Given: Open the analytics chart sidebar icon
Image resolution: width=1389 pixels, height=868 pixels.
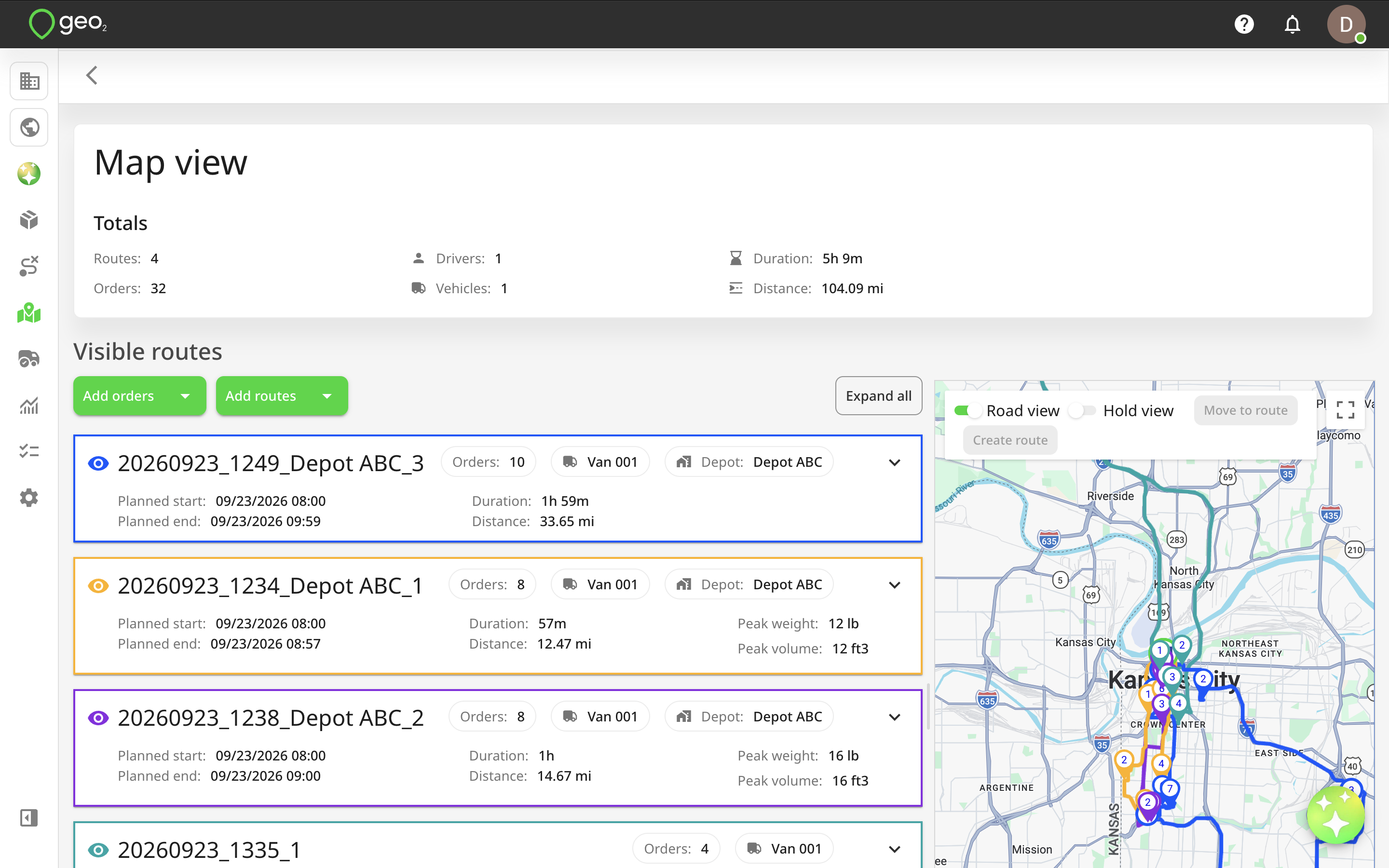Looking at the screenshot, I should point(29,405).
